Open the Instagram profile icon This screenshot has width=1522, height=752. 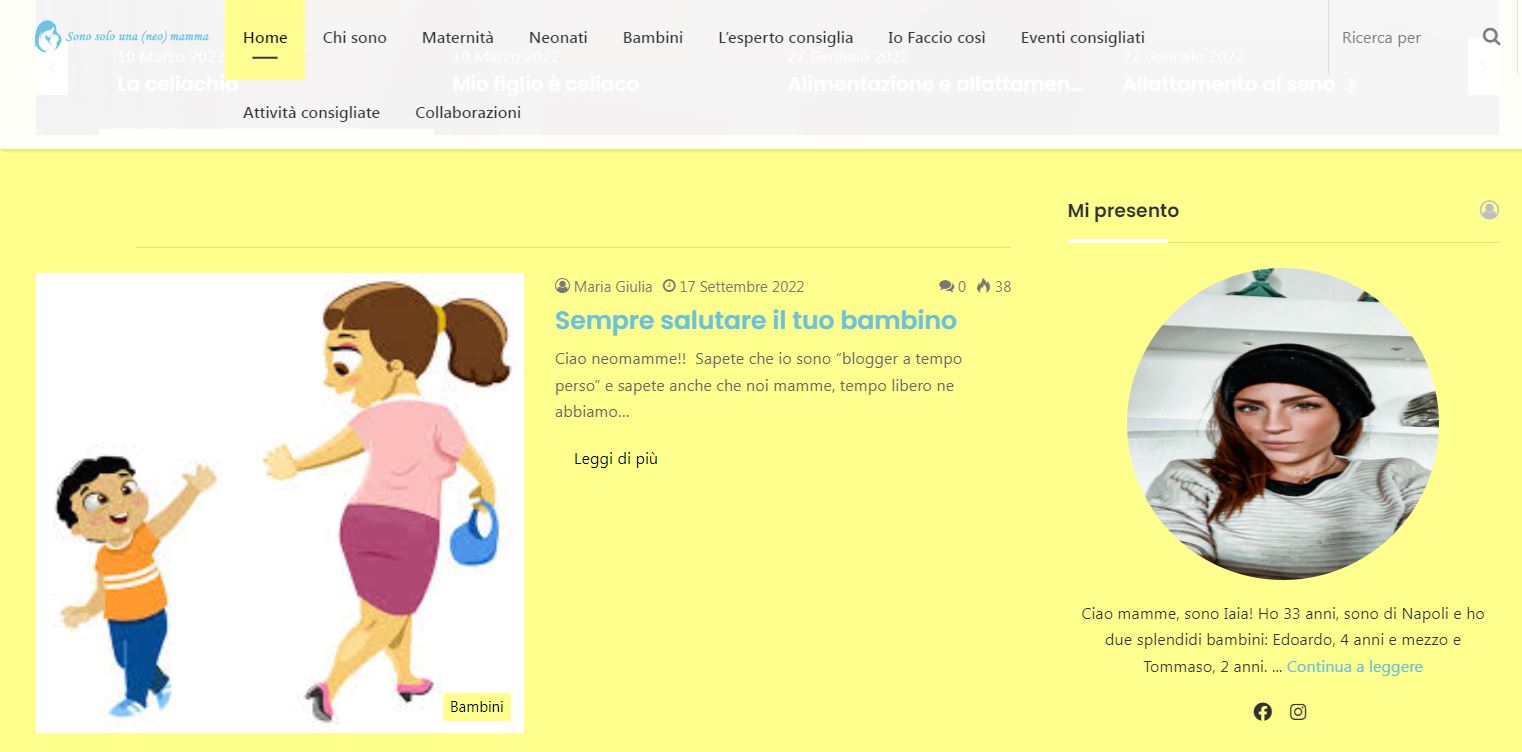pos(1298,712)
